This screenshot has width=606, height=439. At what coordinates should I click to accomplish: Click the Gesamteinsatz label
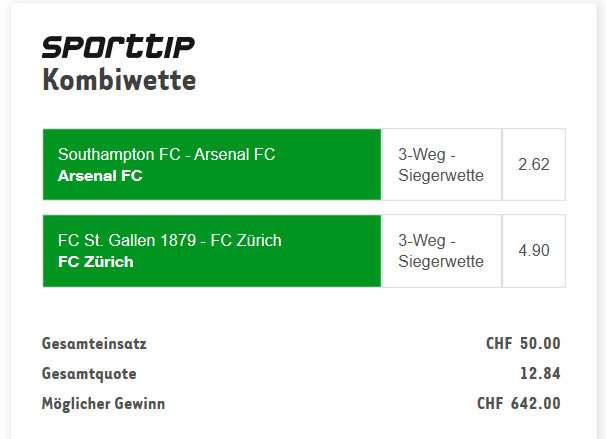(x=94, y=344)
